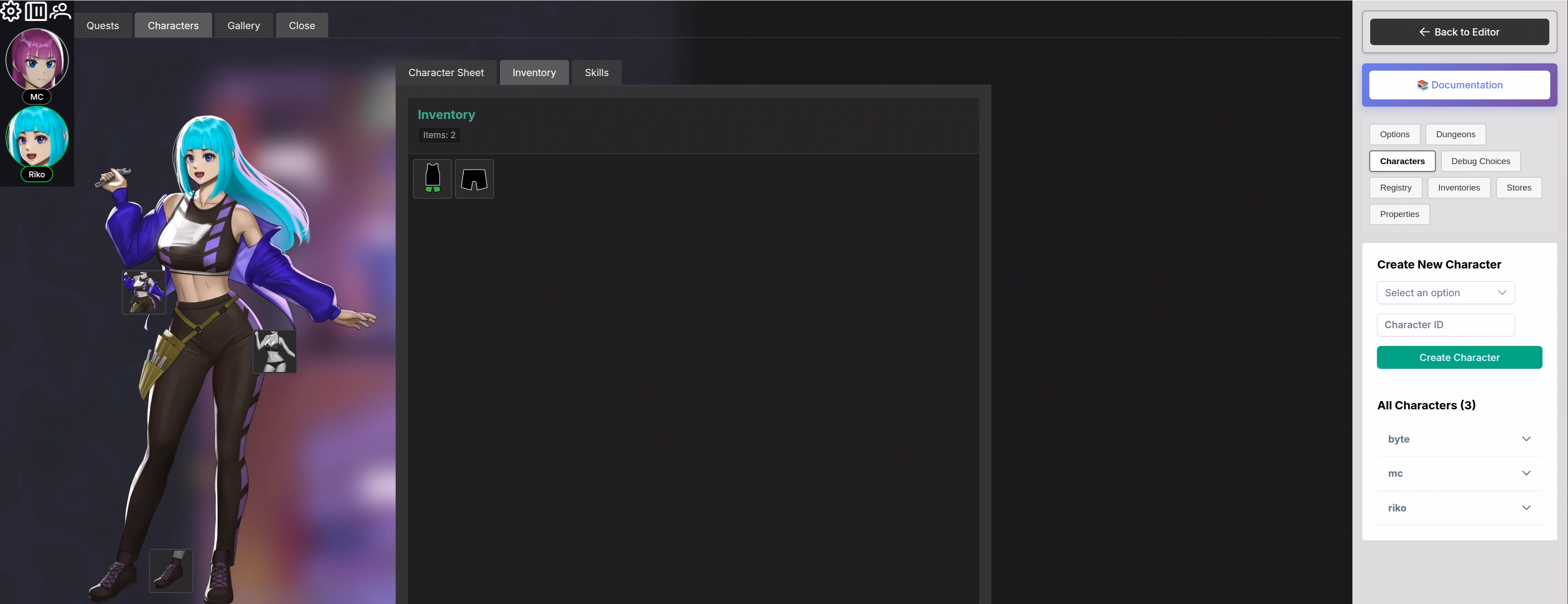
Task: Switch to the Character Sheet tab
Action: 446,72
